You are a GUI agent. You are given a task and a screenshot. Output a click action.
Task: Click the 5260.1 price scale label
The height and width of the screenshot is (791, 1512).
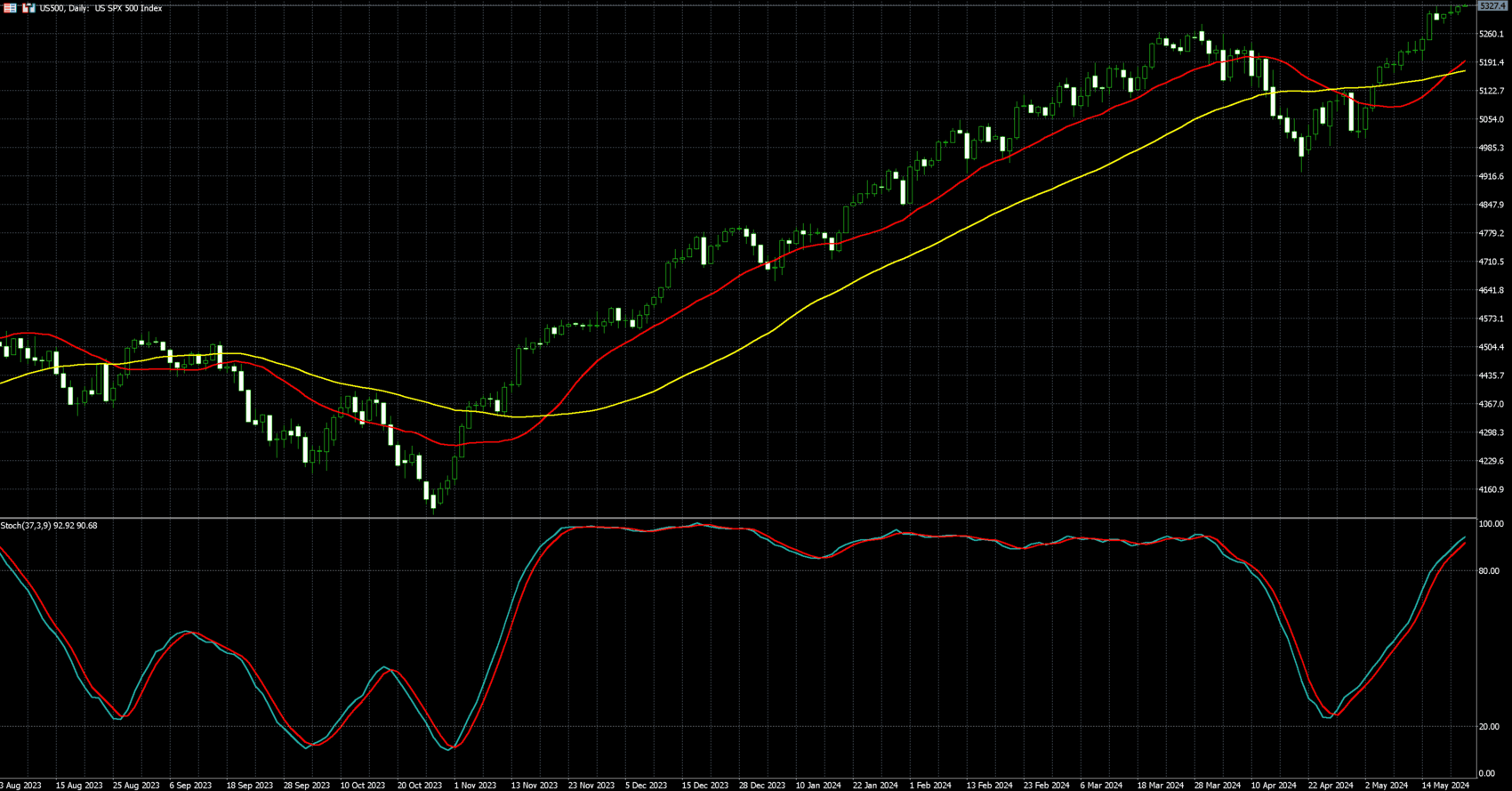coord(1491,35)
